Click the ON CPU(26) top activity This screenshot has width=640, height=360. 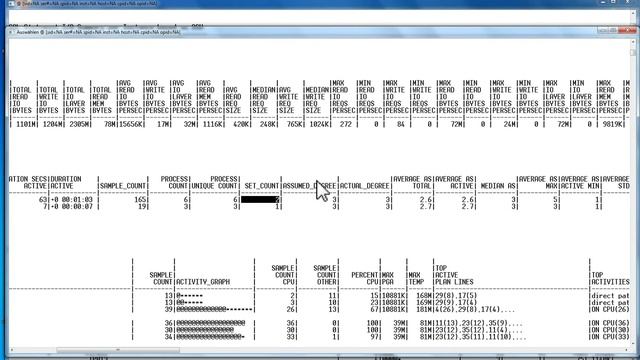[x=610, y=309]
